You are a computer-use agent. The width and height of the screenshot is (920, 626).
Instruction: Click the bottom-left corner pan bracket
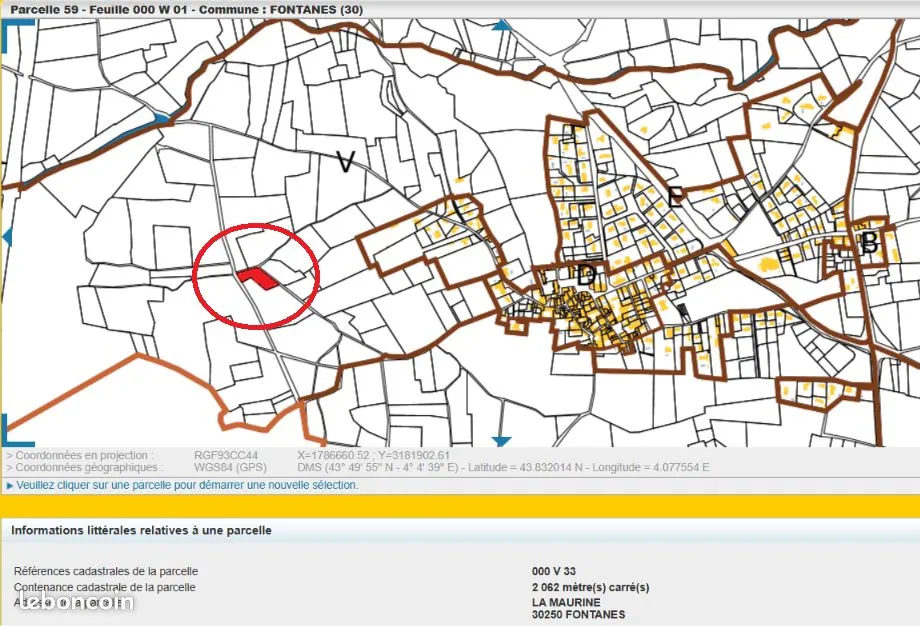(18, 431)
